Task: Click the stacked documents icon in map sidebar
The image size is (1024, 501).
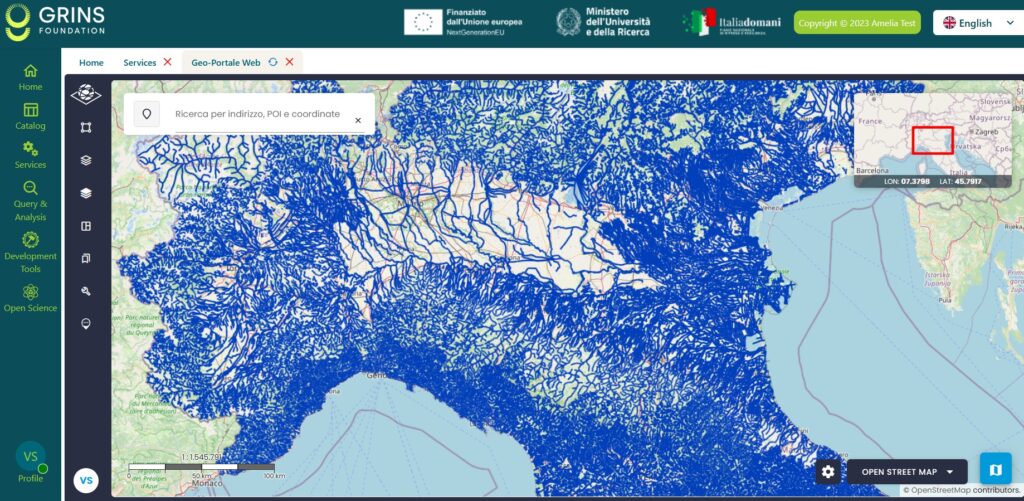Action: [x=86, y=258]
